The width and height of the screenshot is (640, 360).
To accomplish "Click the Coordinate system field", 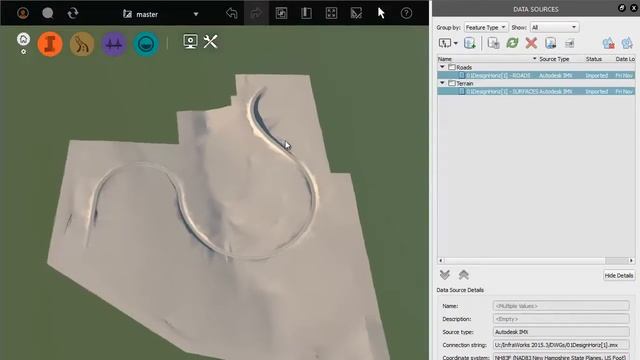I will coord(561,357).
